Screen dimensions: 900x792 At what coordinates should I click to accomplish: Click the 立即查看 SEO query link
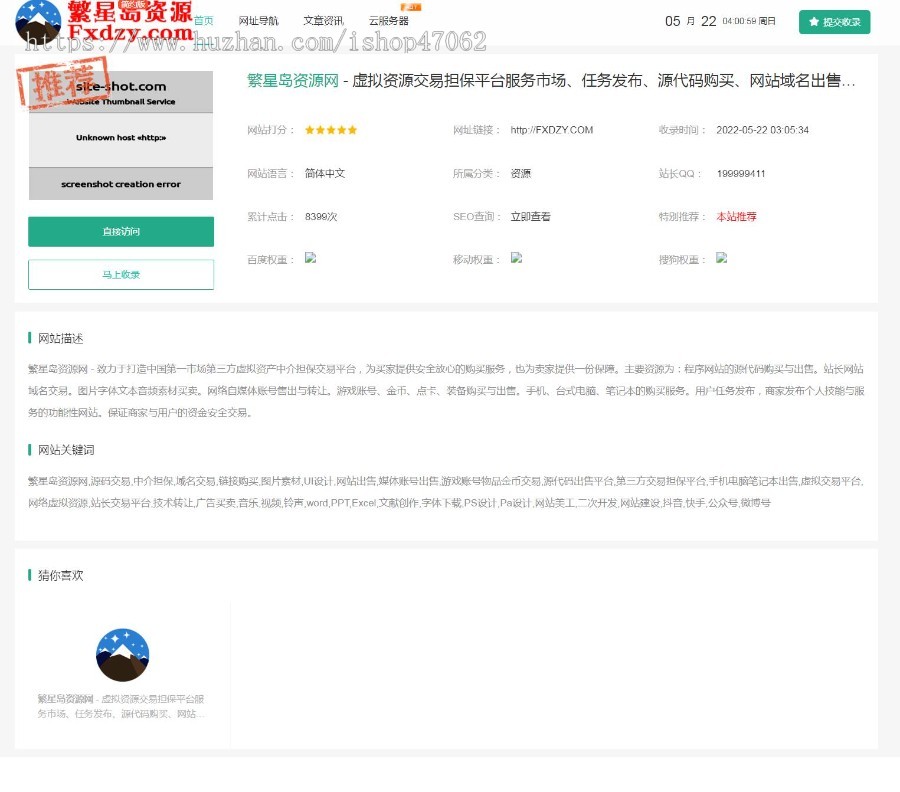(530, 216)
